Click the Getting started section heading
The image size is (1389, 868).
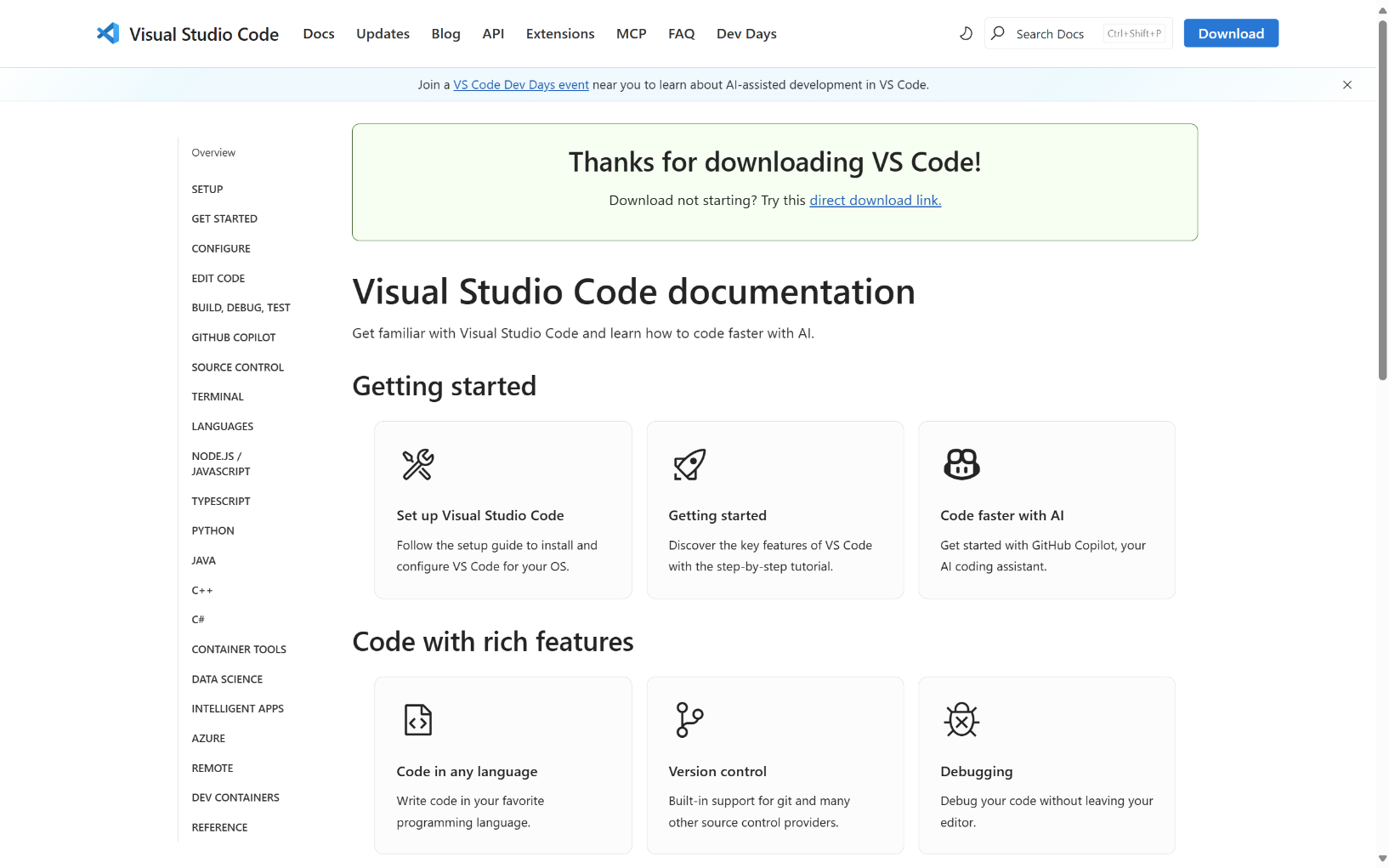[445, 387]
